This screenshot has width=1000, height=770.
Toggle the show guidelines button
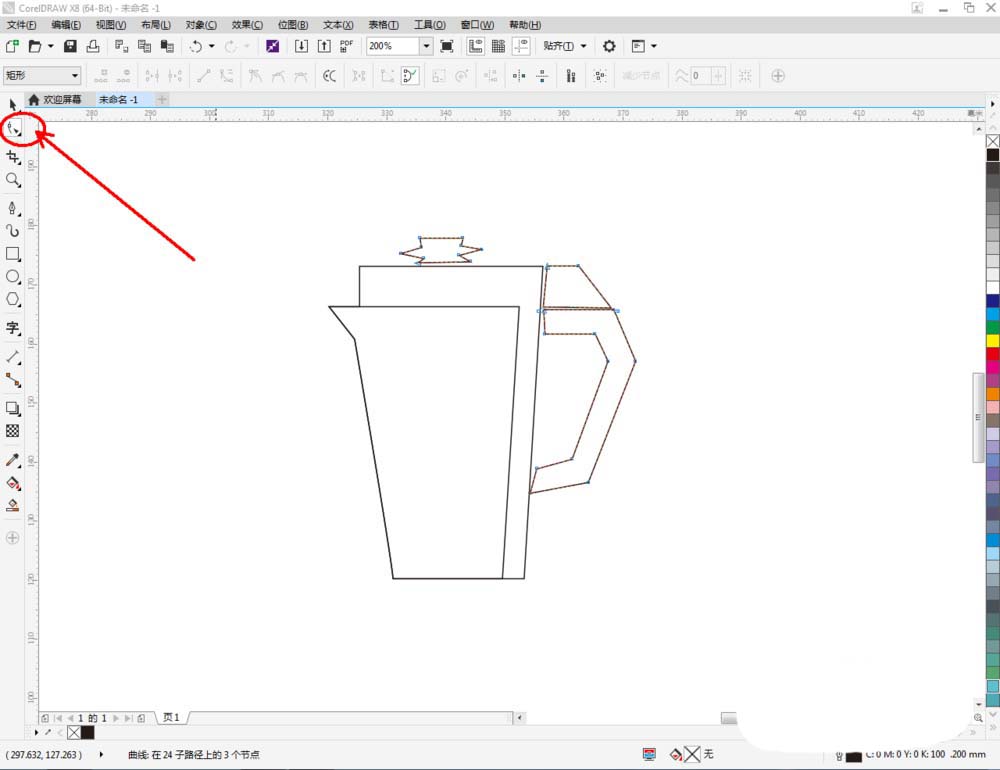pos(521,46)
